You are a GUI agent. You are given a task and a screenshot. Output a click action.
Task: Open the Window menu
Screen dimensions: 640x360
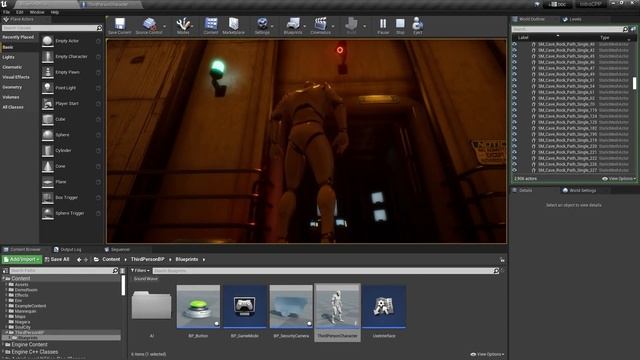pos(37,12)
